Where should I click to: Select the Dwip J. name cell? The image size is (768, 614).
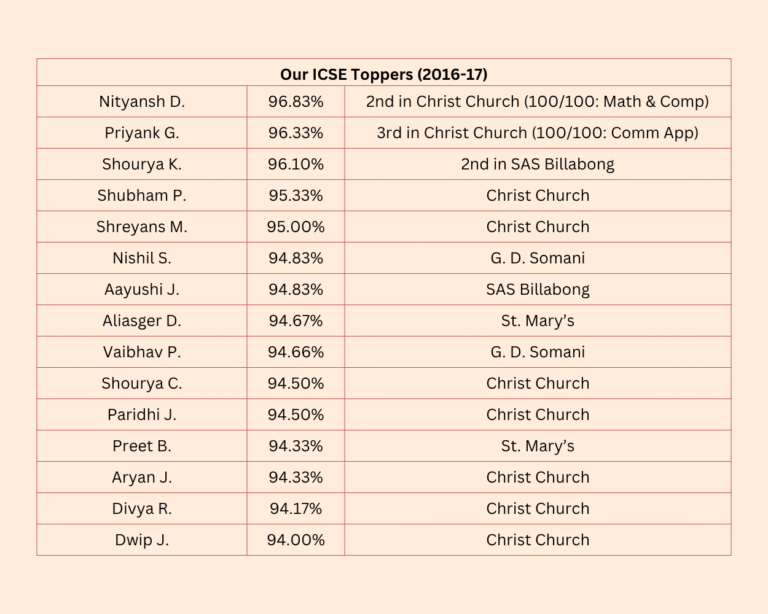142,540
